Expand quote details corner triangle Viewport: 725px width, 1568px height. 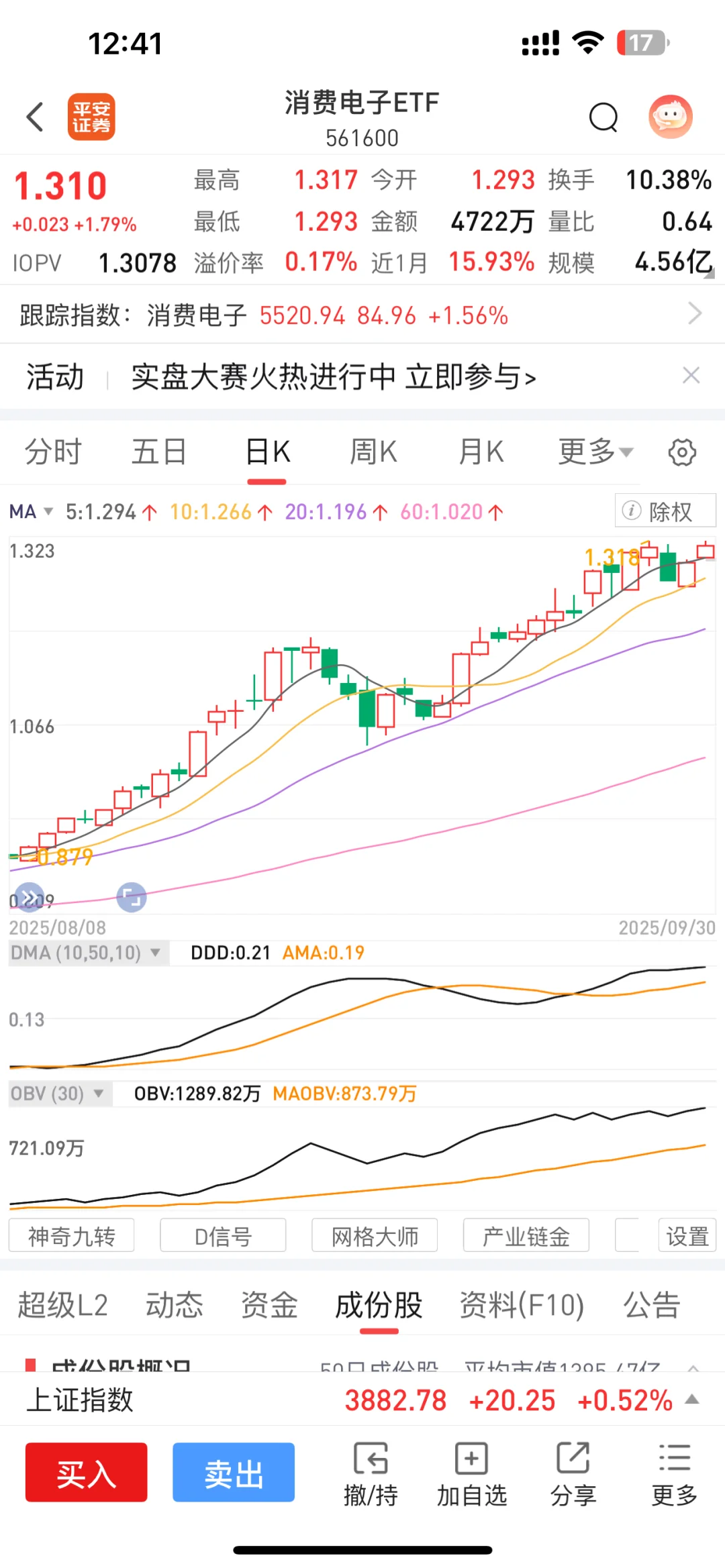click(x=710, y=273)
